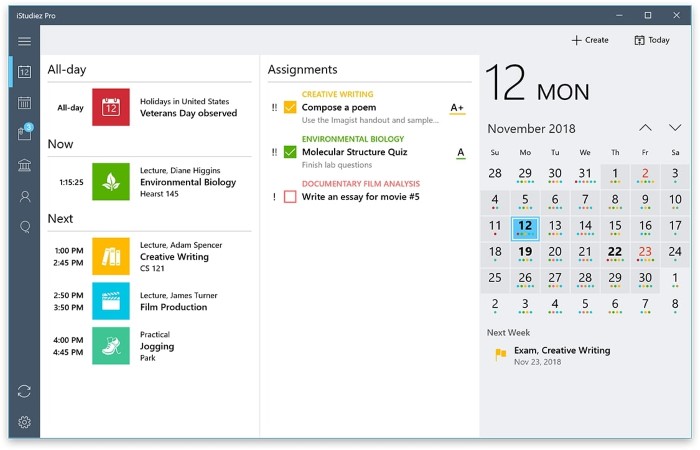
Task: Open Assignments sidebar icon with badge
Action: click(25, 132)
